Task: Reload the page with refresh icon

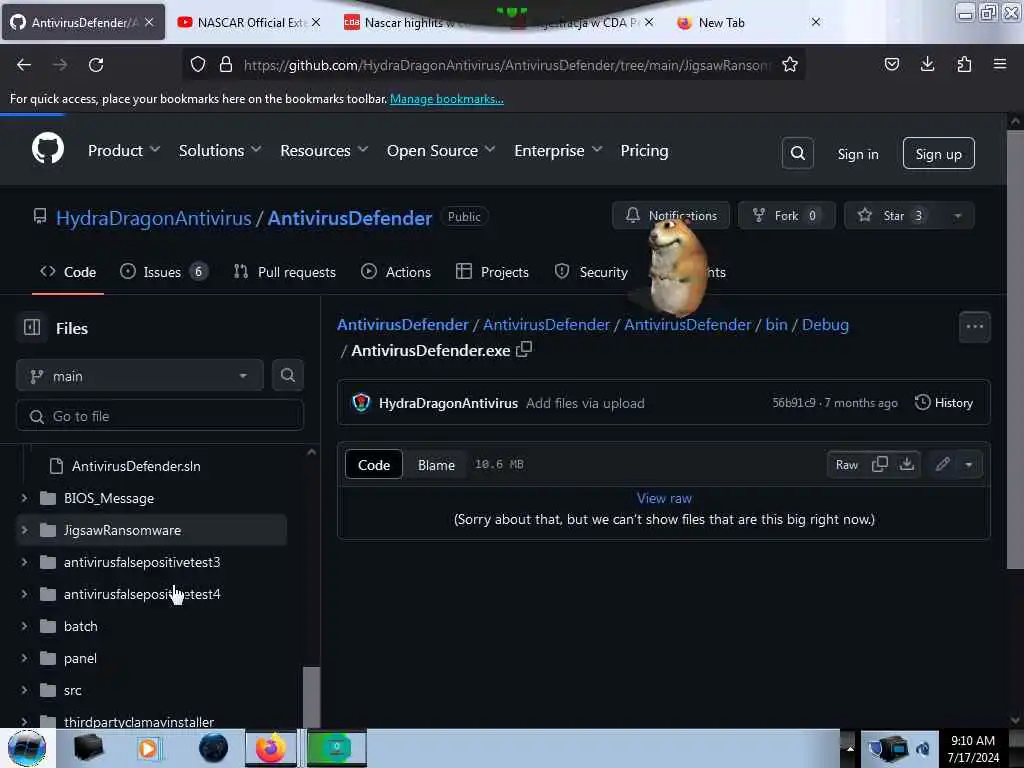Action: click(96, 65)
